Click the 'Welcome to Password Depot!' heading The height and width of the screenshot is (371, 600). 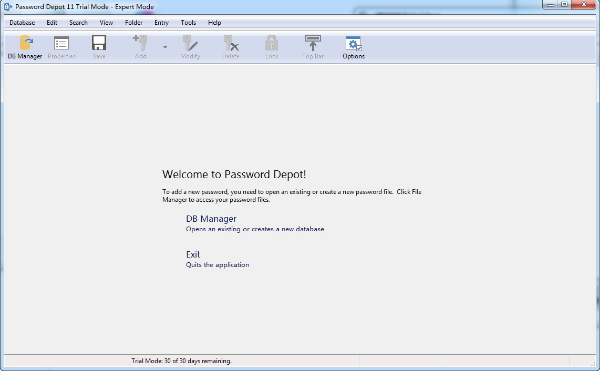[x=234, y=174]
